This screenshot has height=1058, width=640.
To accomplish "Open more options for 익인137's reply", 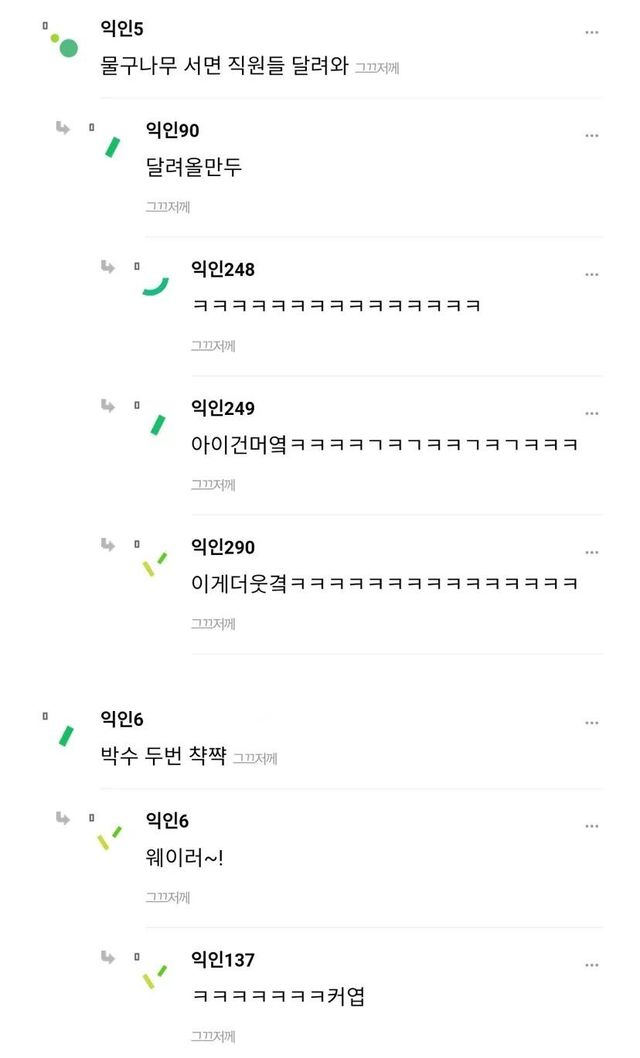I will tap(592, 965).
